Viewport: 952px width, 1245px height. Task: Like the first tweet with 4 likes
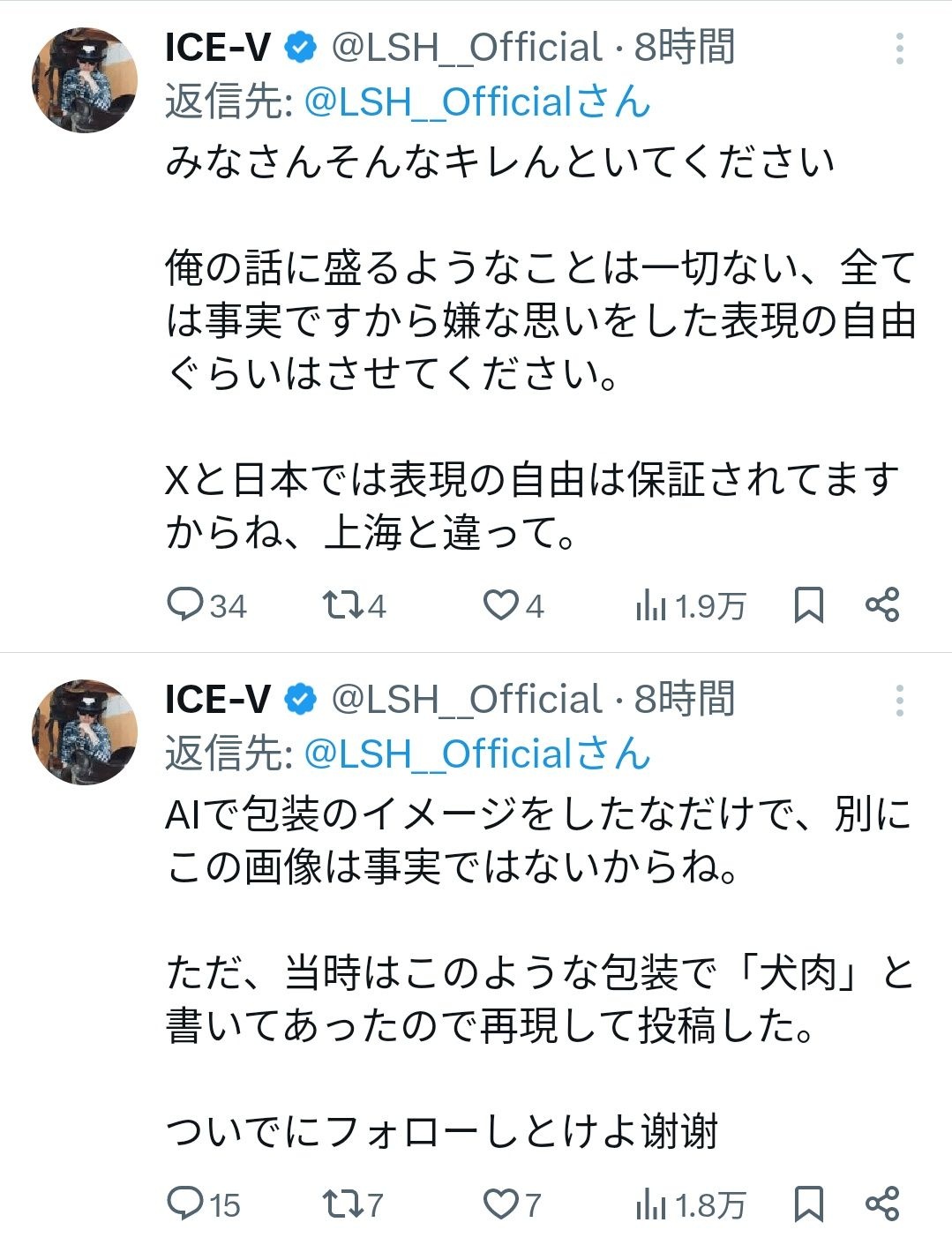coord(513,605)
